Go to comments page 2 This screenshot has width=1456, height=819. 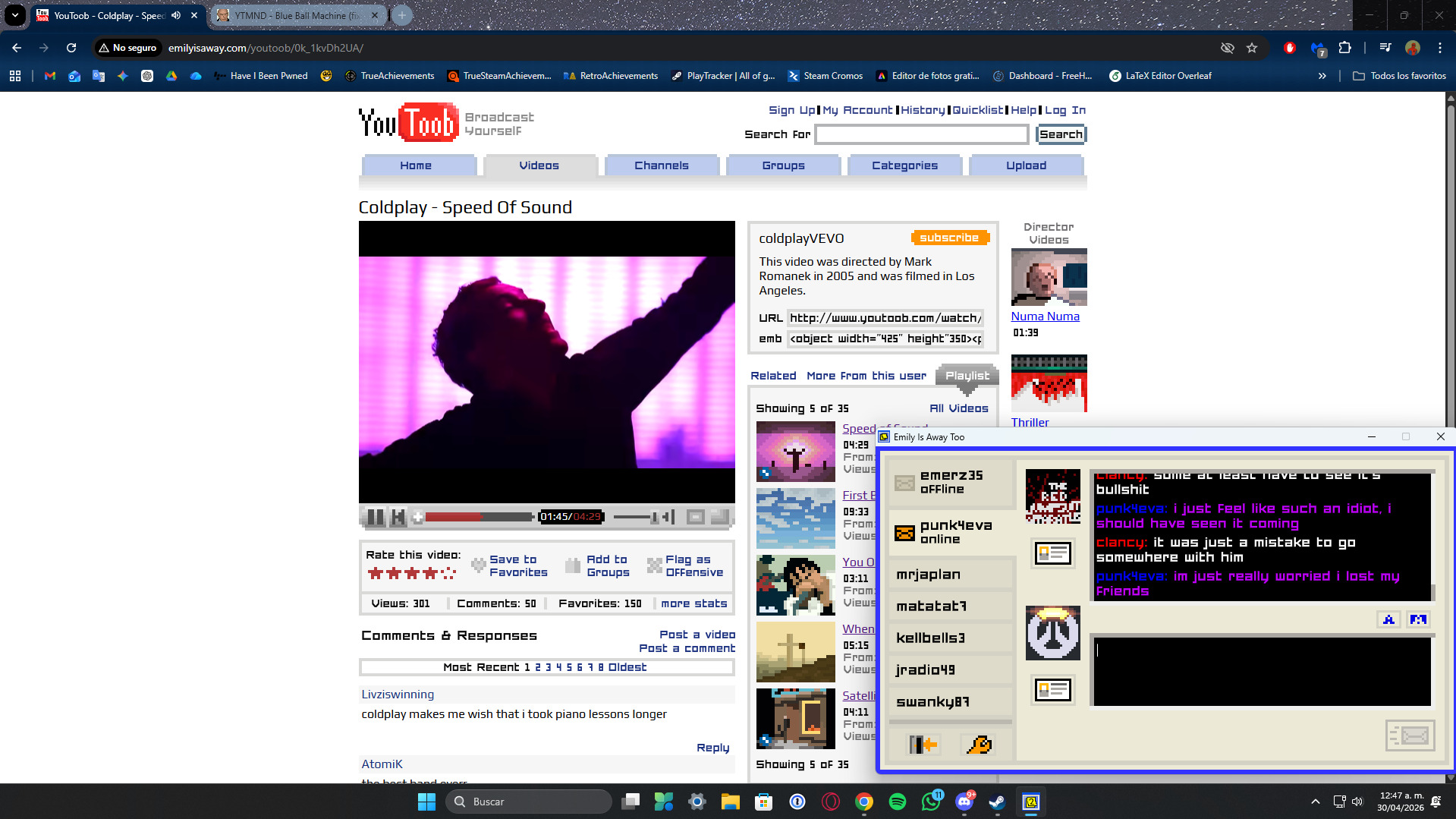click(x=538, y=667)
